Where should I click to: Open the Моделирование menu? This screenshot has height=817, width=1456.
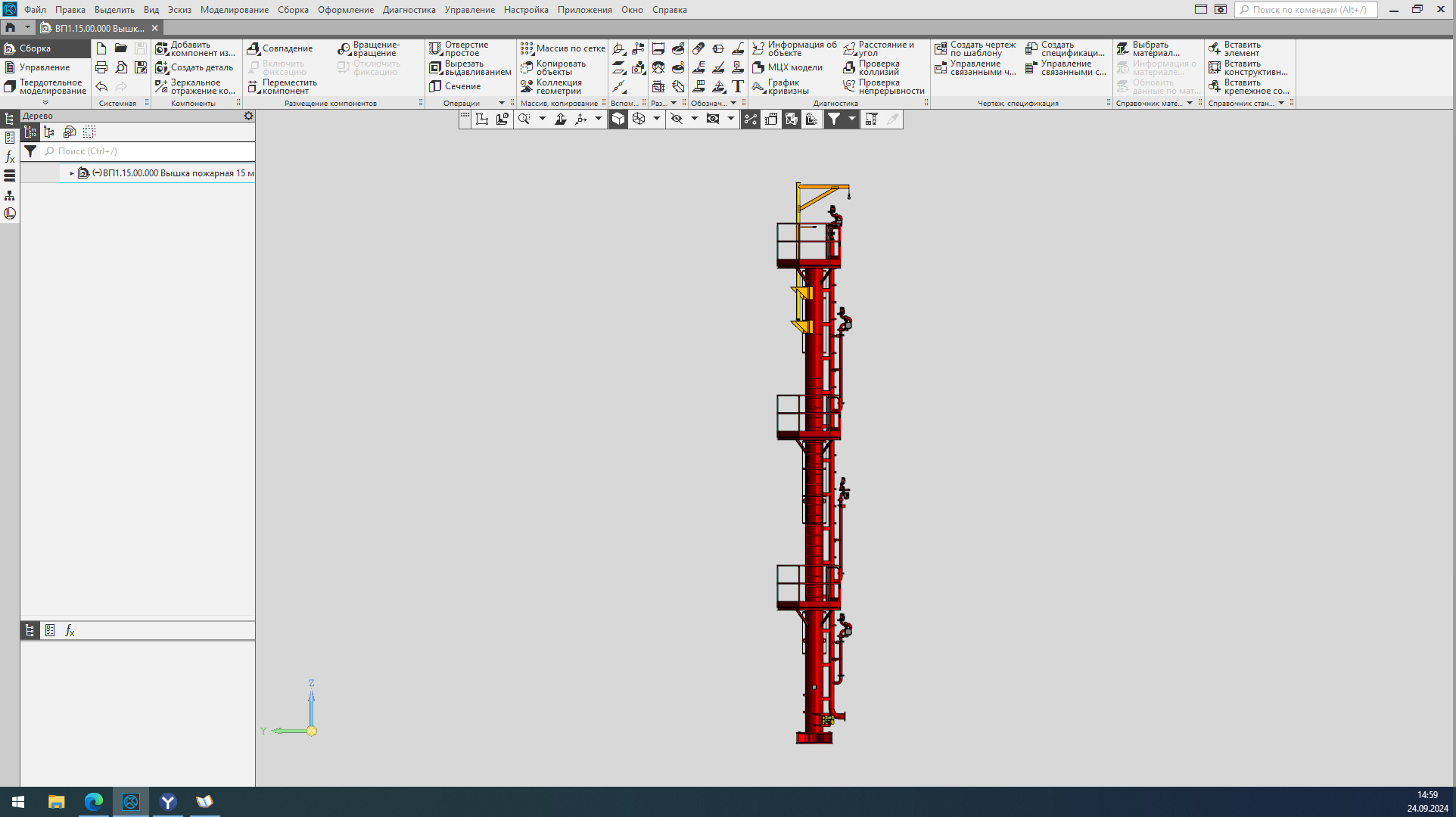click(x=234, y=10)
